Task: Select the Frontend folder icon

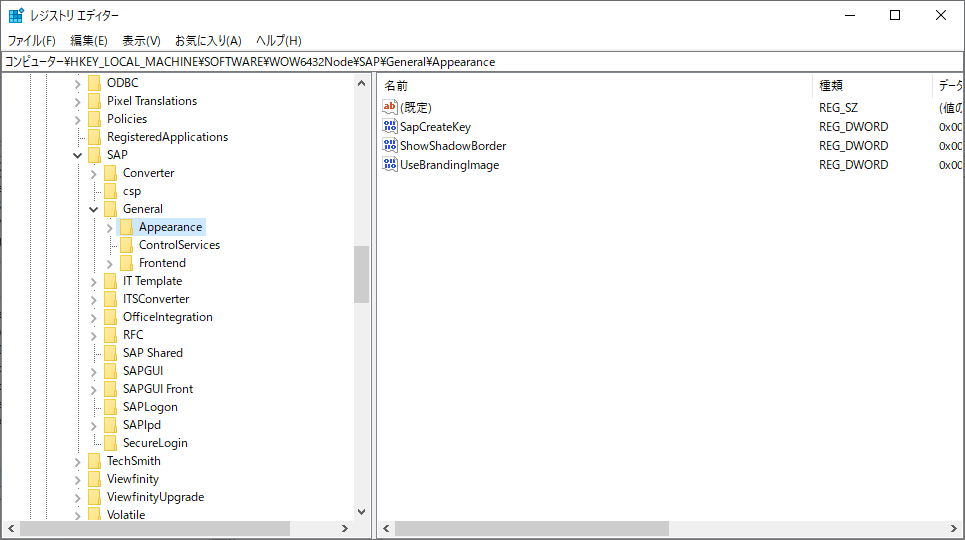Action: coord(126,262)
